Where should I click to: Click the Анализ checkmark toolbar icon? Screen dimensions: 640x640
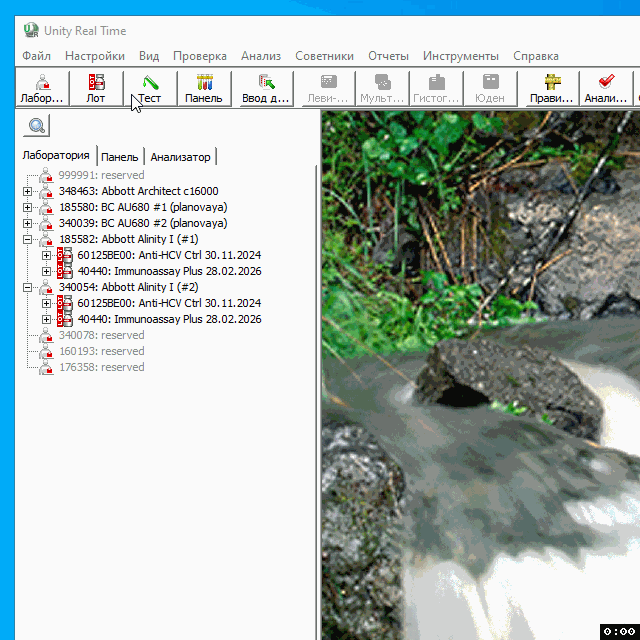pos(606,88)
